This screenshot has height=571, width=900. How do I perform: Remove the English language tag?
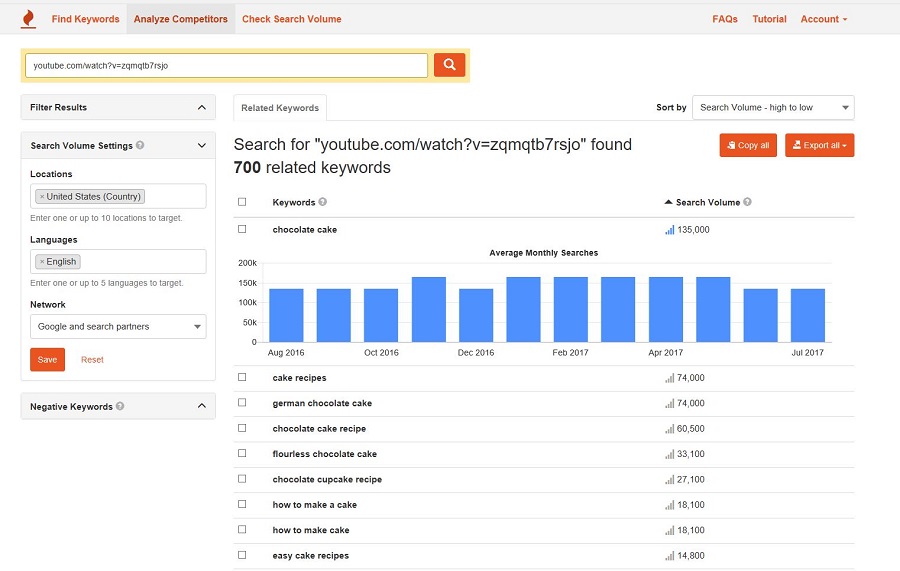tap(42, 262)
